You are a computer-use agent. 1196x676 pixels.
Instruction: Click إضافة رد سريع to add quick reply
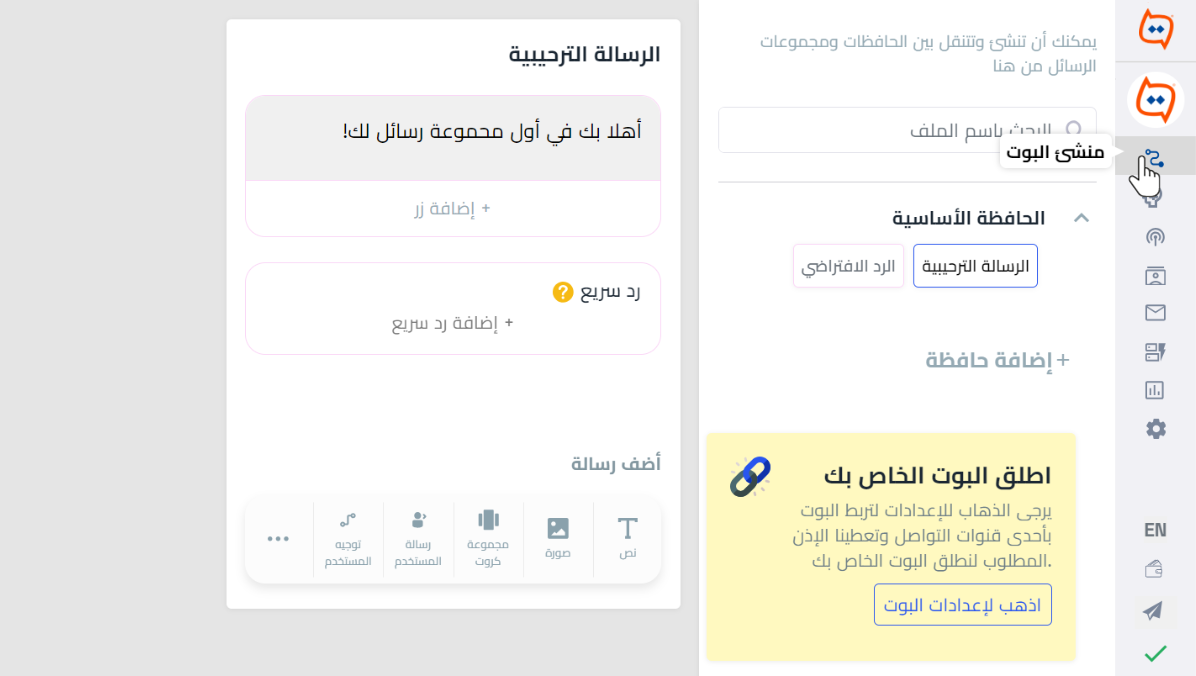452,324
